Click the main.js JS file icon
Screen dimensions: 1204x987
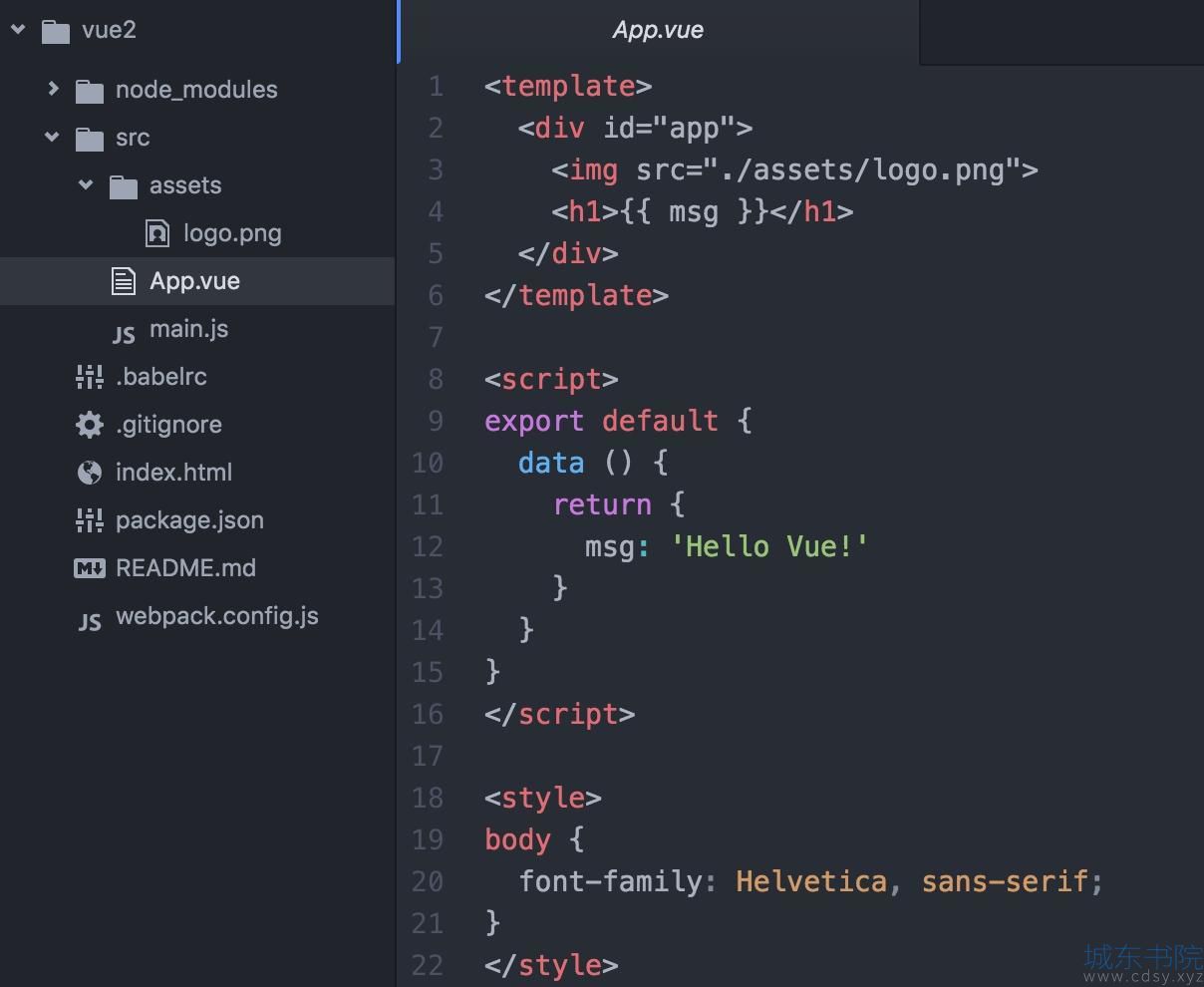click(x=124, y=335)
